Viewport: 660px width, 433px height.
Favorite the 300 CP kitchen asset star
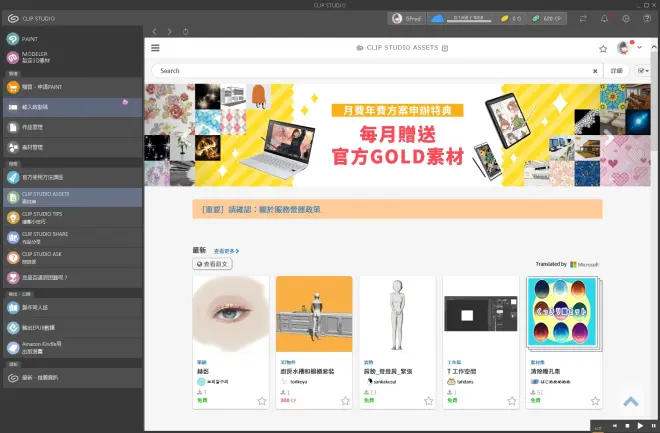[x=345, y=401]
